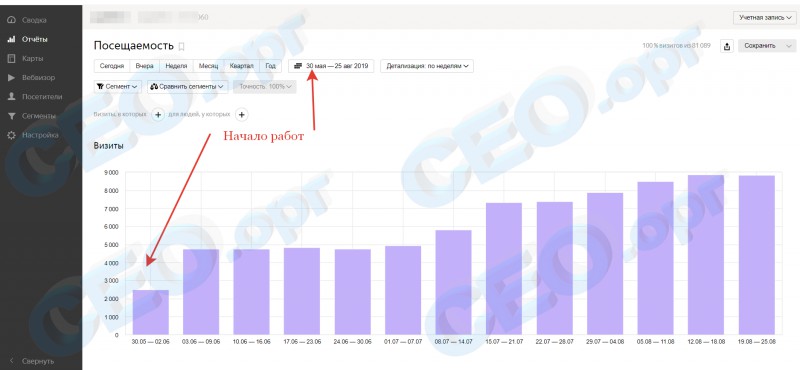The image size is (800, 370).
Task: Click the bar for week 29.07 — 04.08
Action: pos(605,264)
